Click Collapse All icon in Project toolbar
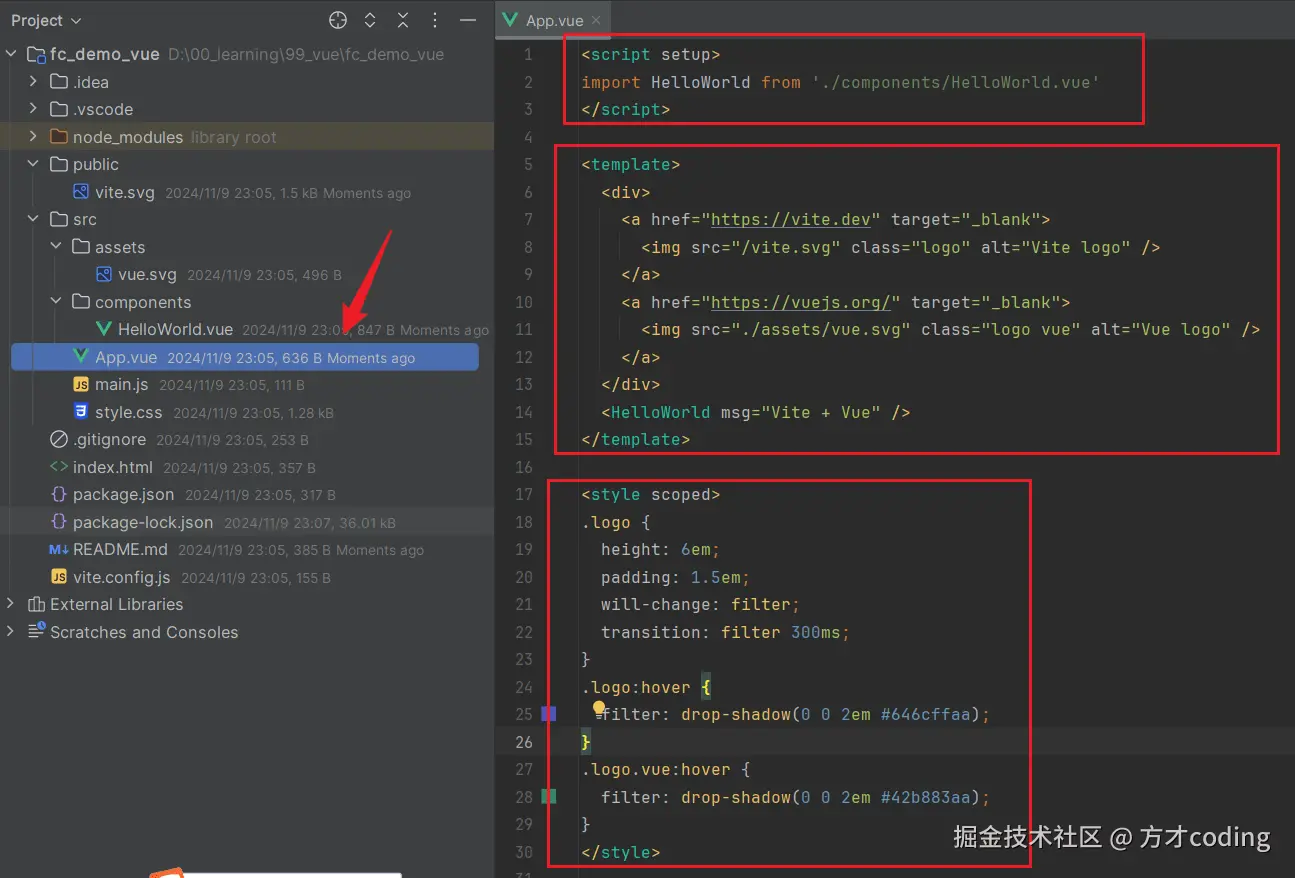Viewport: 1295px width, 878px height. tap(403, 20)
